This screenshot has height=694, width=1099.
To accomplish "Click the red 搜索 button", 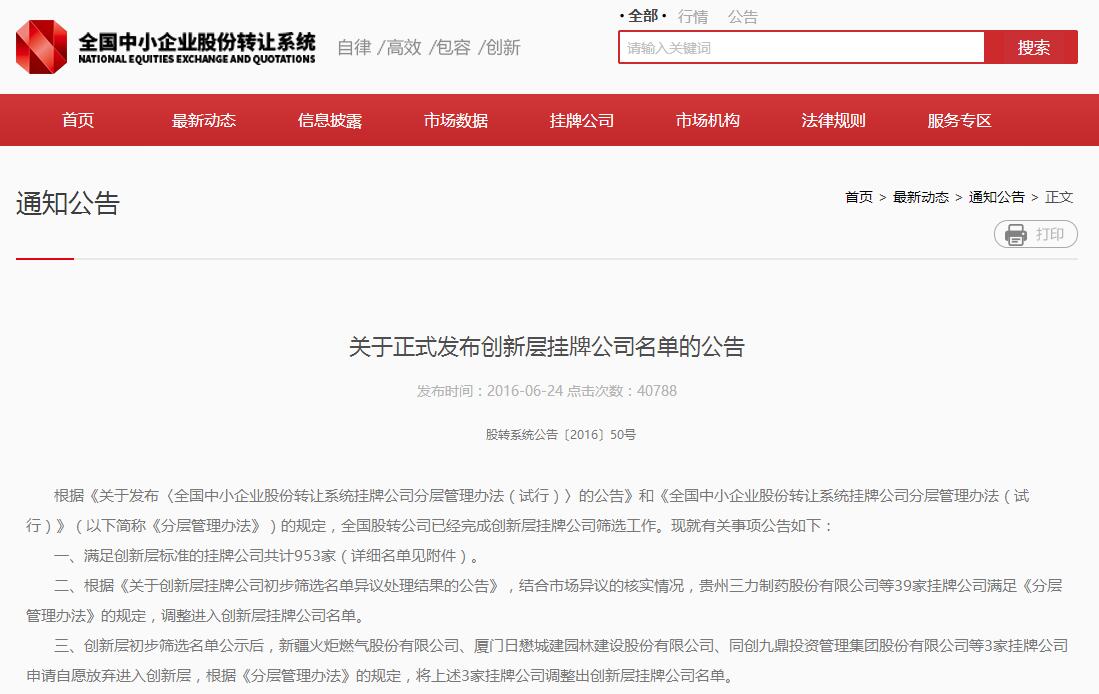I will click(x=1032, y=47).
